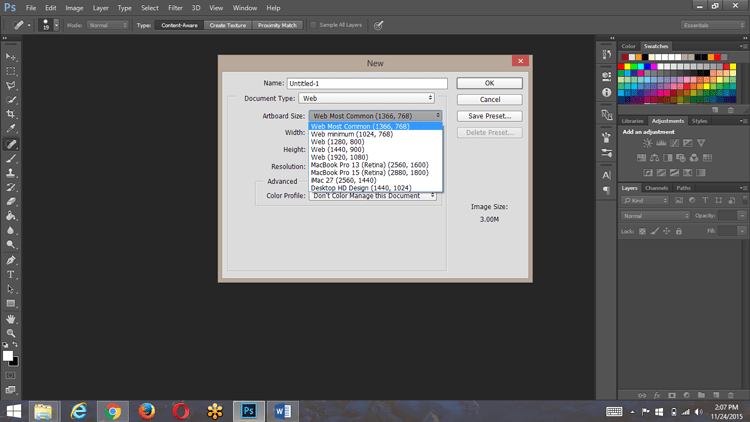Click OK in the New dialog
The width and height of the screenshot is (750, 422).
[x=489, y=83]
